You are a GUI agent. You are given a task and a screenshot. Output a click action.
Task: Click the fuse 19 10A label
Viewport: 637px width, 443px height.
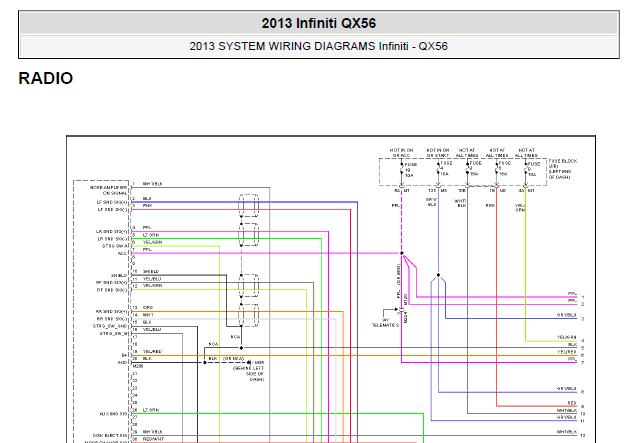[410, 170]
